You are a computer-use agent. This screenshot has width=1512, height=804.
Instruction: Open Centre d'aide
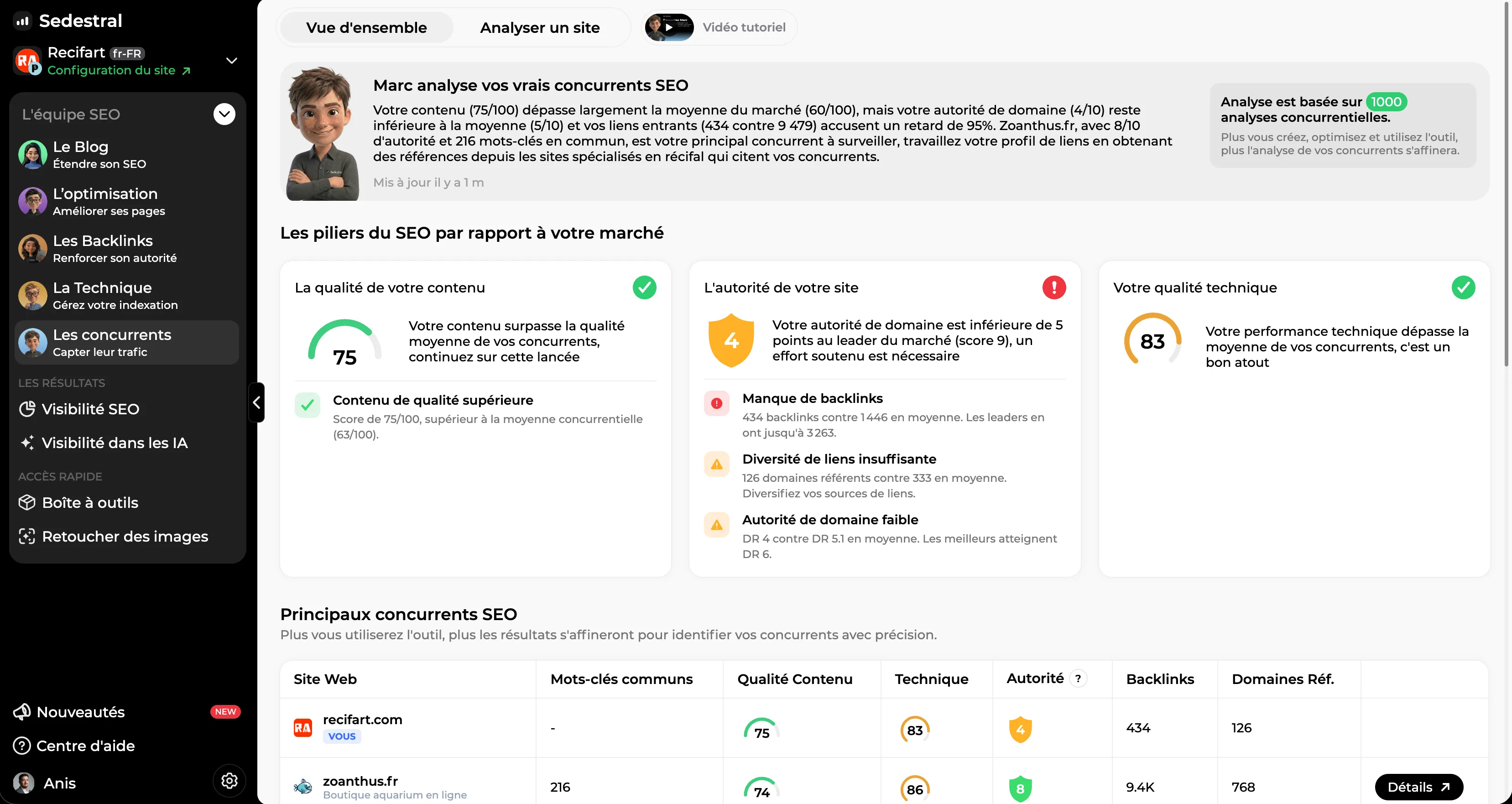click(74, 745)
